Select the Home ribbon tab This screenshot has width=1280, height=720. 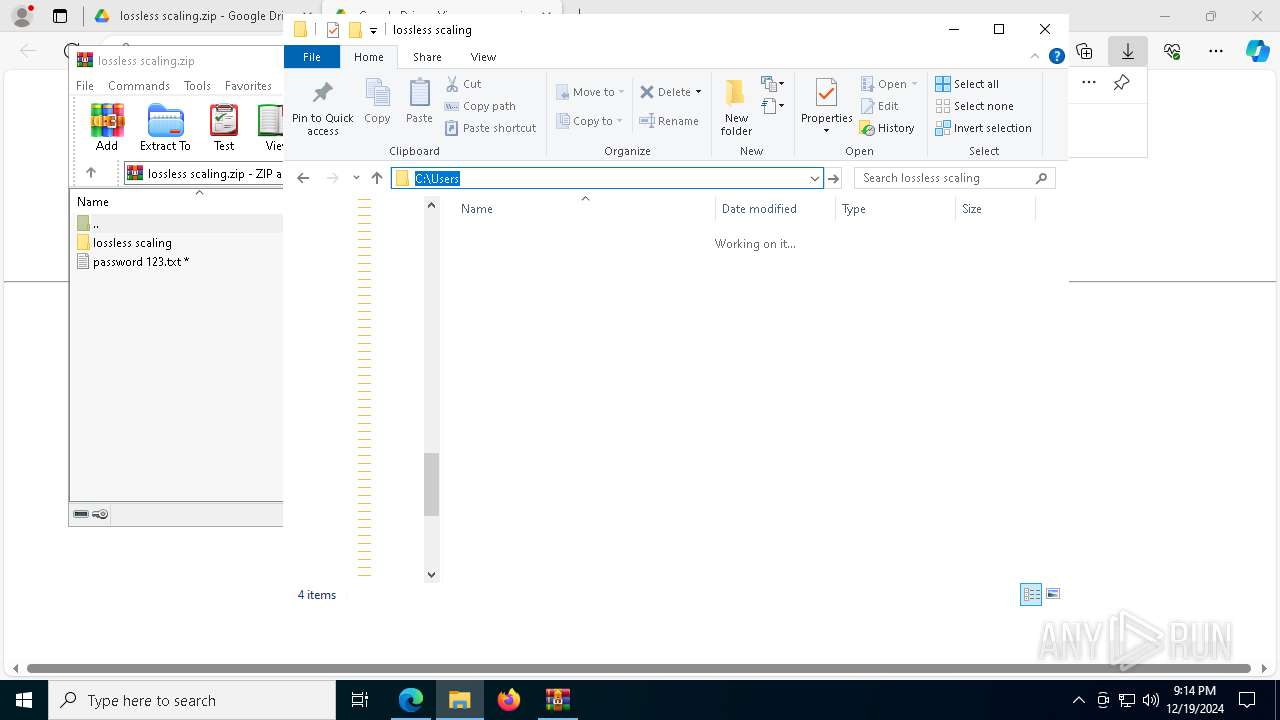click(368, 57)
